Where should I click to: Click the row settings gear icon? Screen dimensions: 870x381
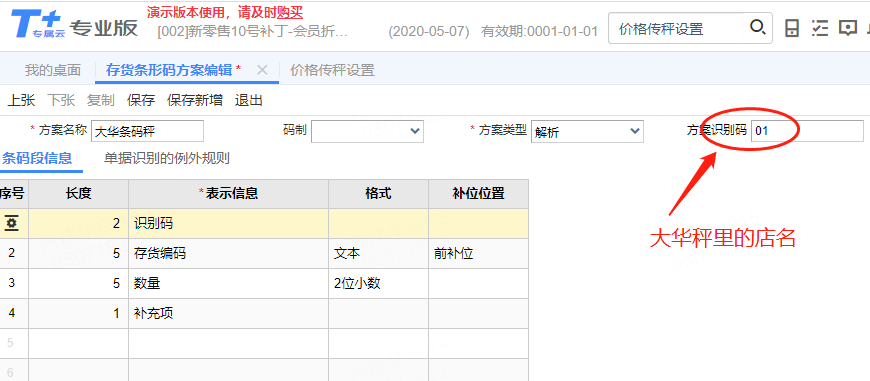click(x=12, y=223)
